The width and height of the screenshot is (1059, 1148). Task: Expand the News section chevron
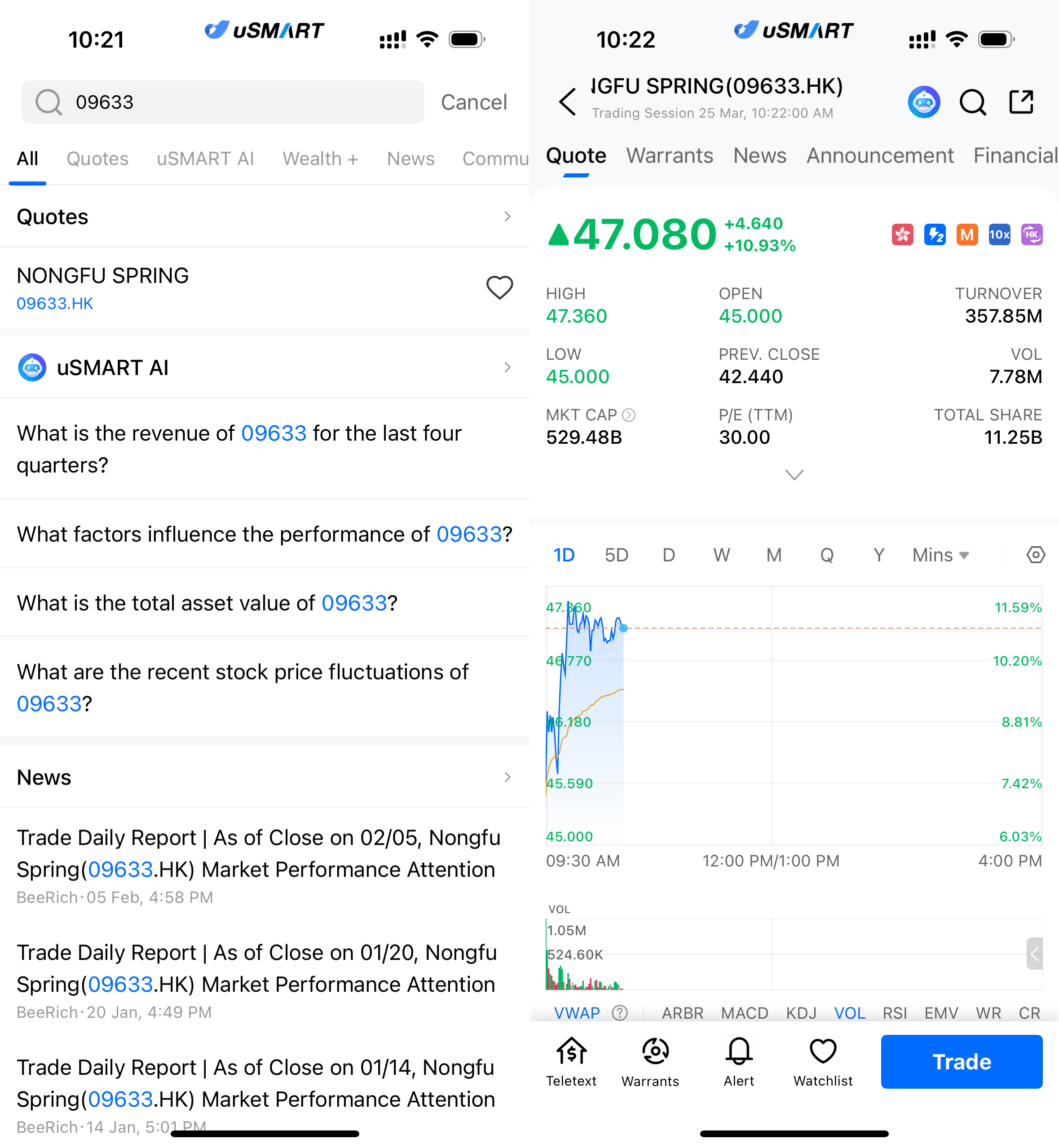click(x=507, y=777)
